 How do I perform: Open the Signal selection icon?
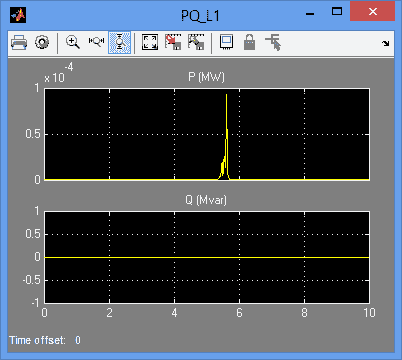[x=273, y=42]
